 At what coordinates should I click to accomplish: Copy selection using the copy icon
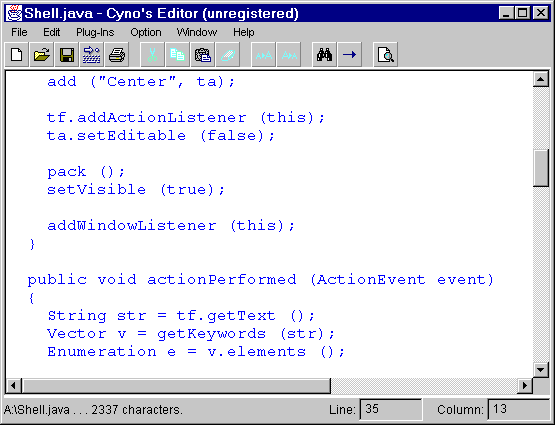click(177, 55)
